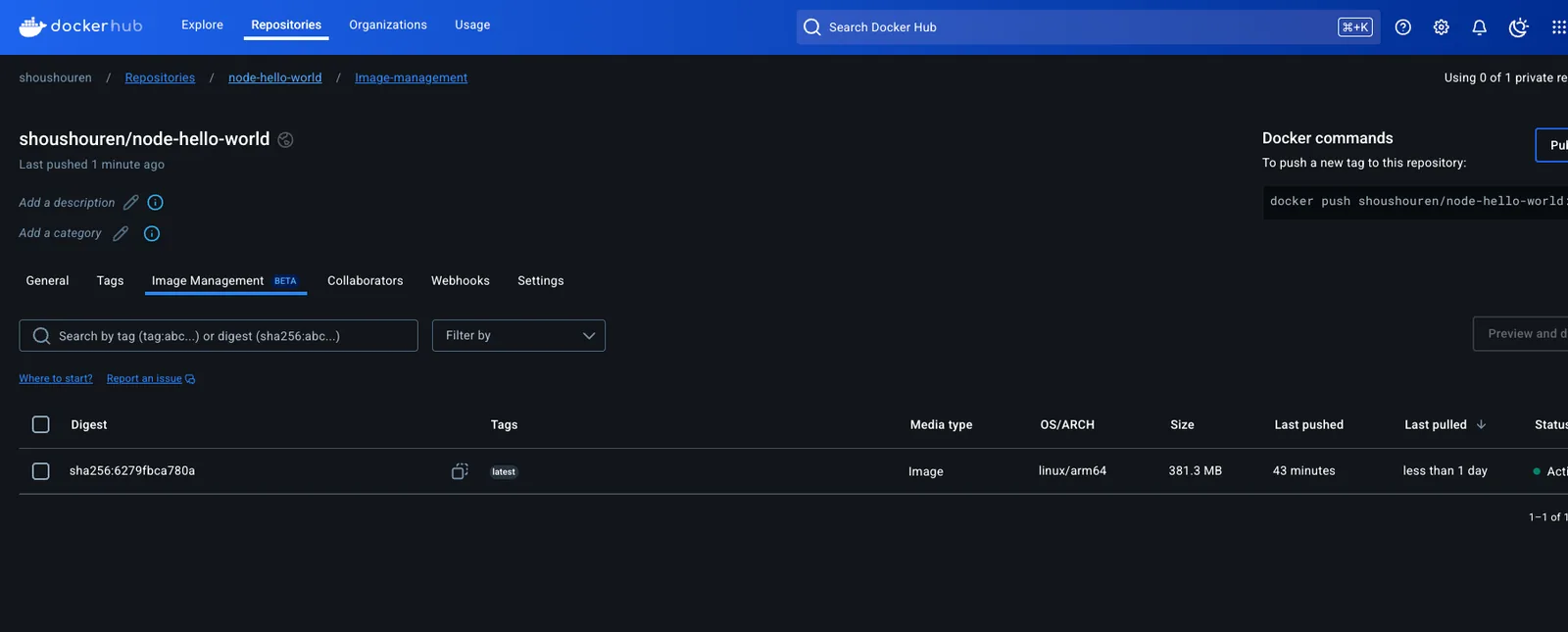Image resolution: width=1568 pixels, height=632 pixels.
Task: Click the less than 1 day value
Action: pos(1445,470)
